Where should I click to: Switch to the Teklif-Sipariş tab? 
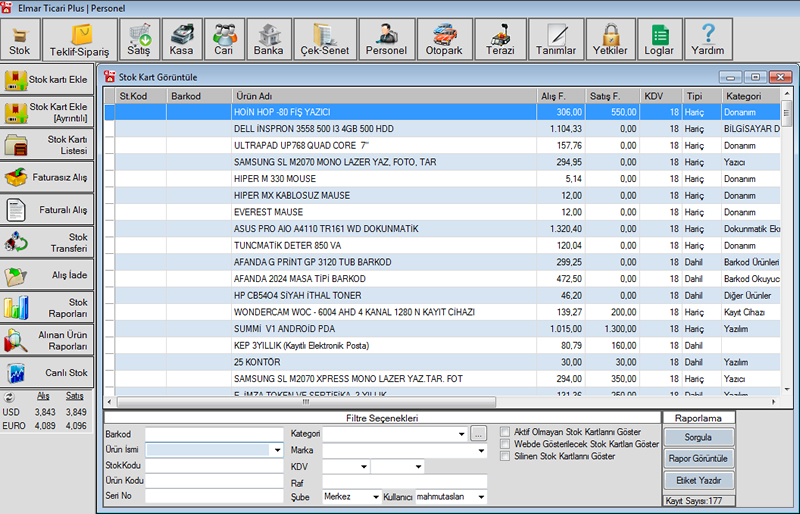point(80,39)
